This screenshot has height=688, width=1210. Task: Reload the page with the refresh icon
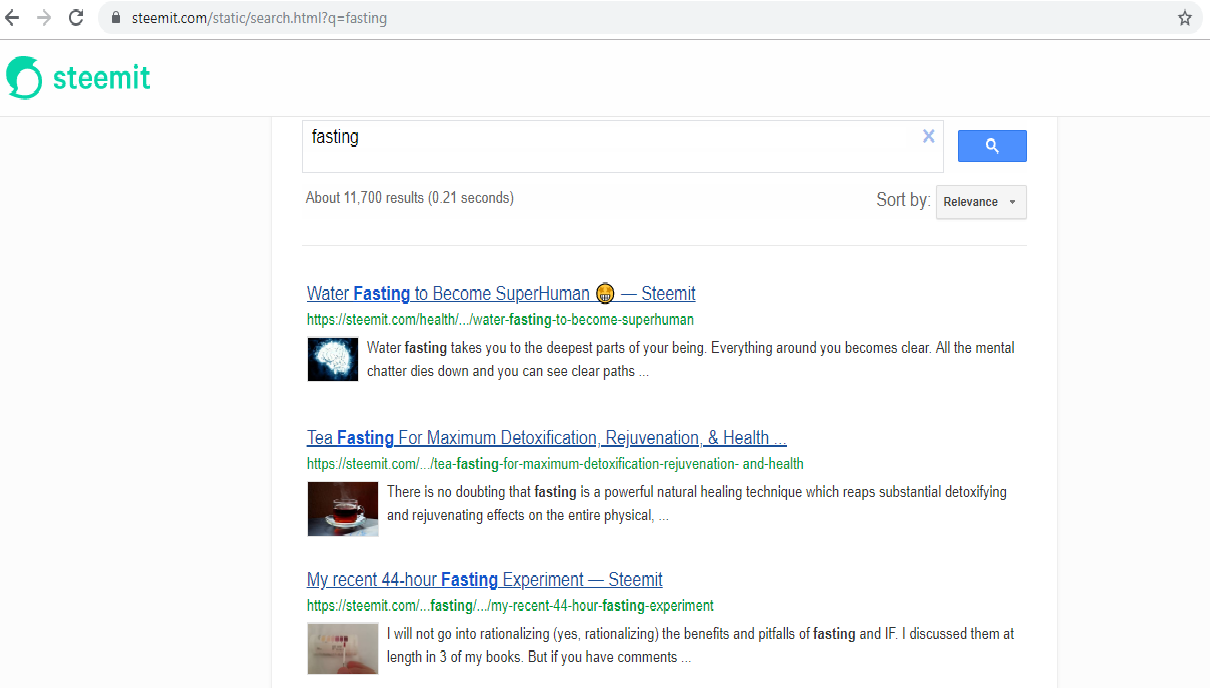(x=75, y=17)
